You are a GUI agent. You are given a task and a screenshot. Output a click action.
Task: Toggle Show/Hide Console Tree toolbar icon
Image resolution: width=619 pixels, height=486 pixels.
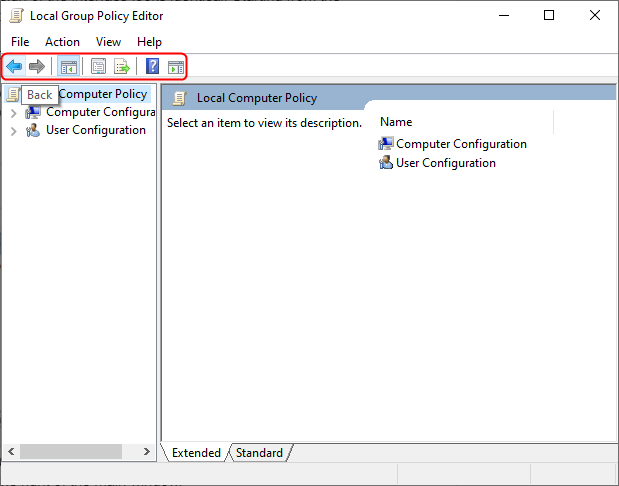(x=69, y=66)
